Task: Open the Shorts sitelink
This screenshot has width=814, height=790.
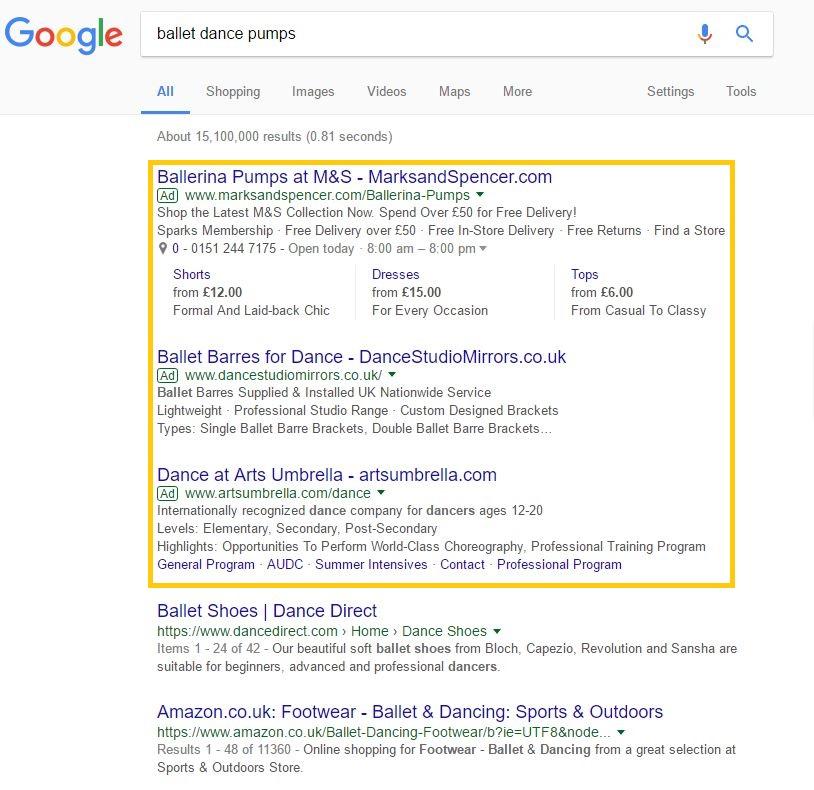Action: coord(192,274)
